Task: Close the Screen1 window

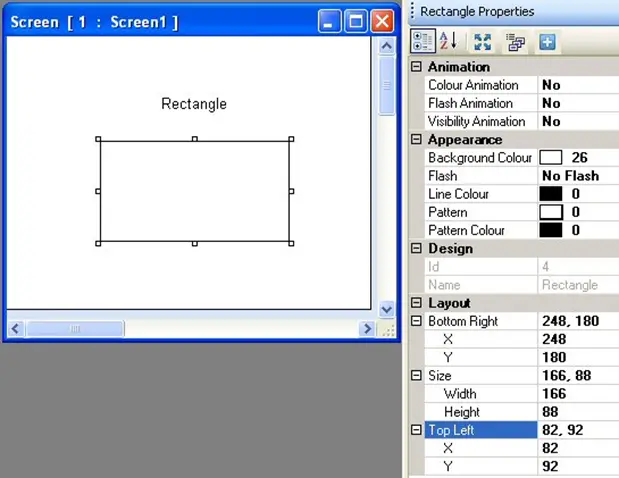Action: point(382,21)
